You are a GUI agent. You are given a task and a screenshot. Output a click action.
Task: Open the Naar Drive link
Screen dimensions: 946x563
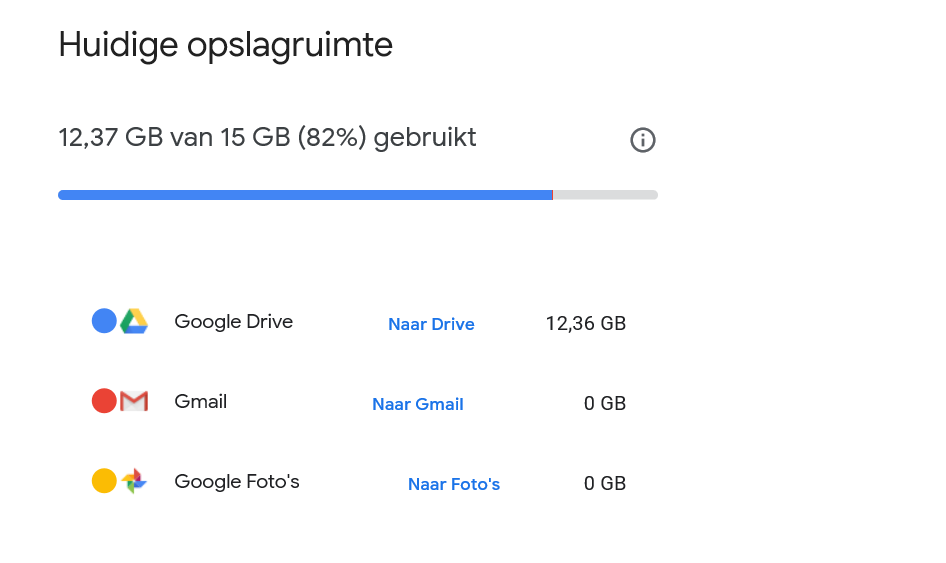431,324
